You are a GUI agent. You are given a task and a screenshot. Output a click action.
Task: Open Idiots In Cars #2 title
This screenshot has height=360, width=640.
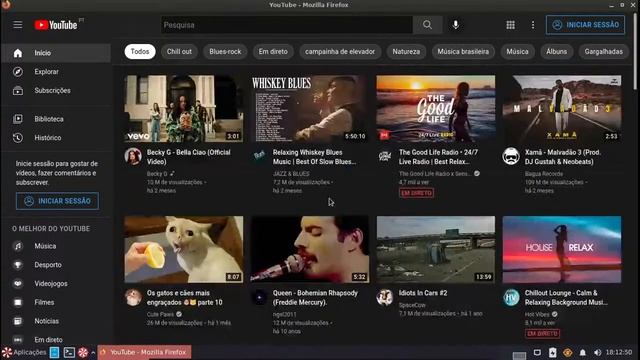[423, 293]
